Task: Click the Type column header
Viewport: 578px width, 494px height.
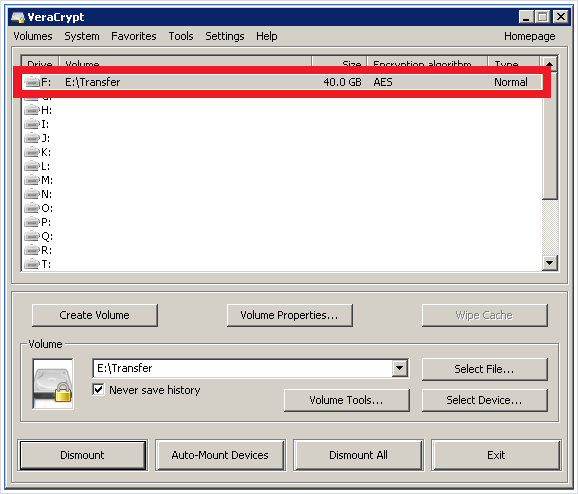Action: click(514, 63)
